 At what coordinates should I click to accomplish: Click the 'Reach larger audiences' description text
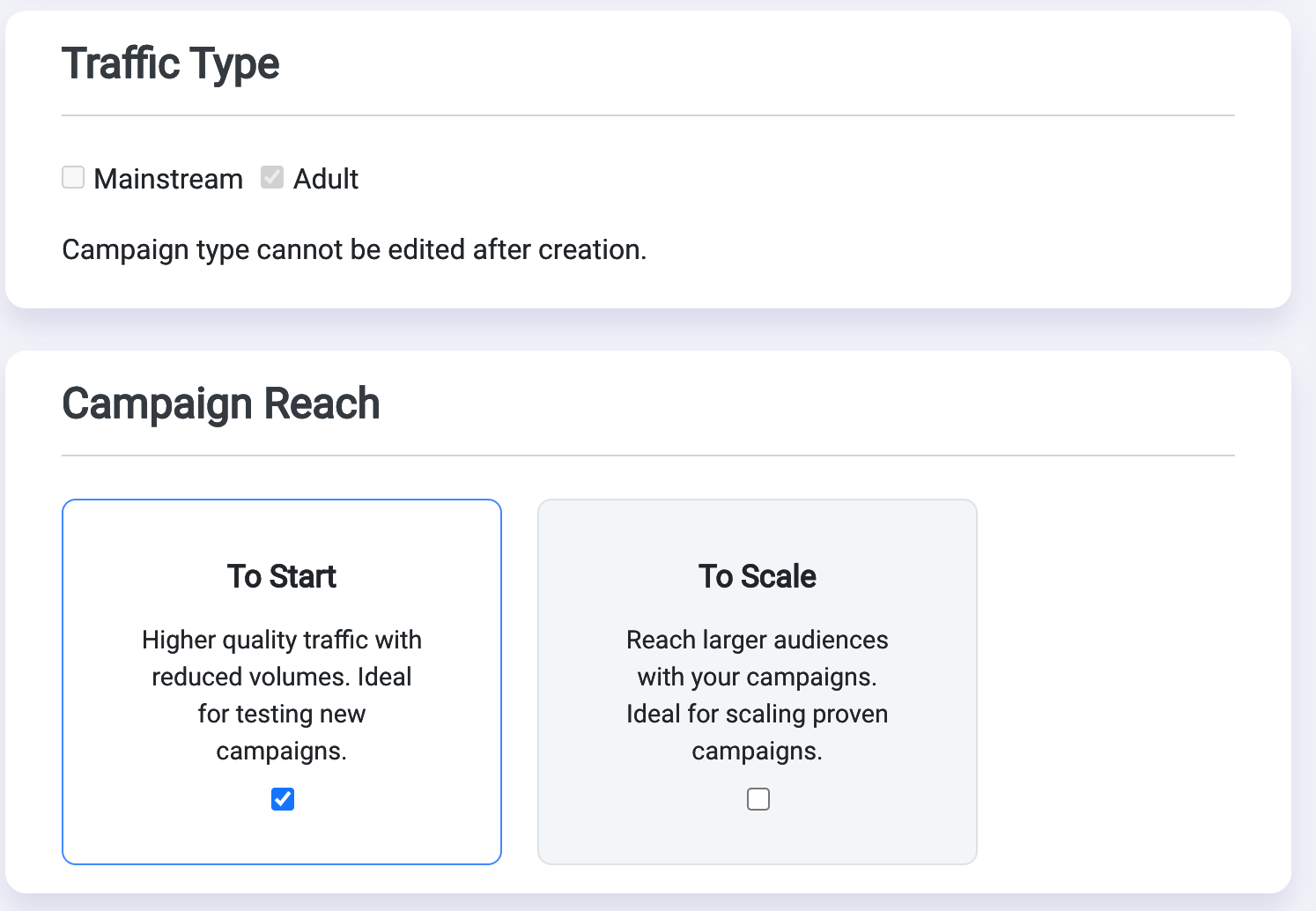758,695
